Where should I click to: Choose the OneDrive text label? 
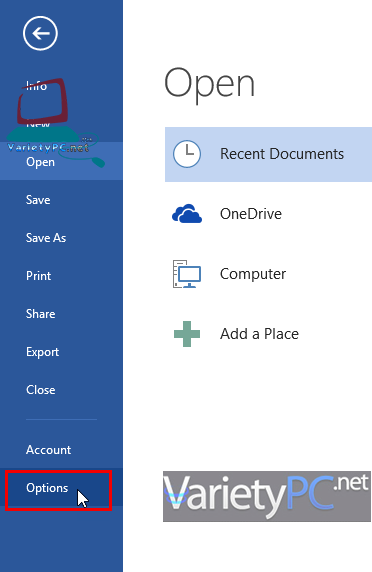point(251,214)
